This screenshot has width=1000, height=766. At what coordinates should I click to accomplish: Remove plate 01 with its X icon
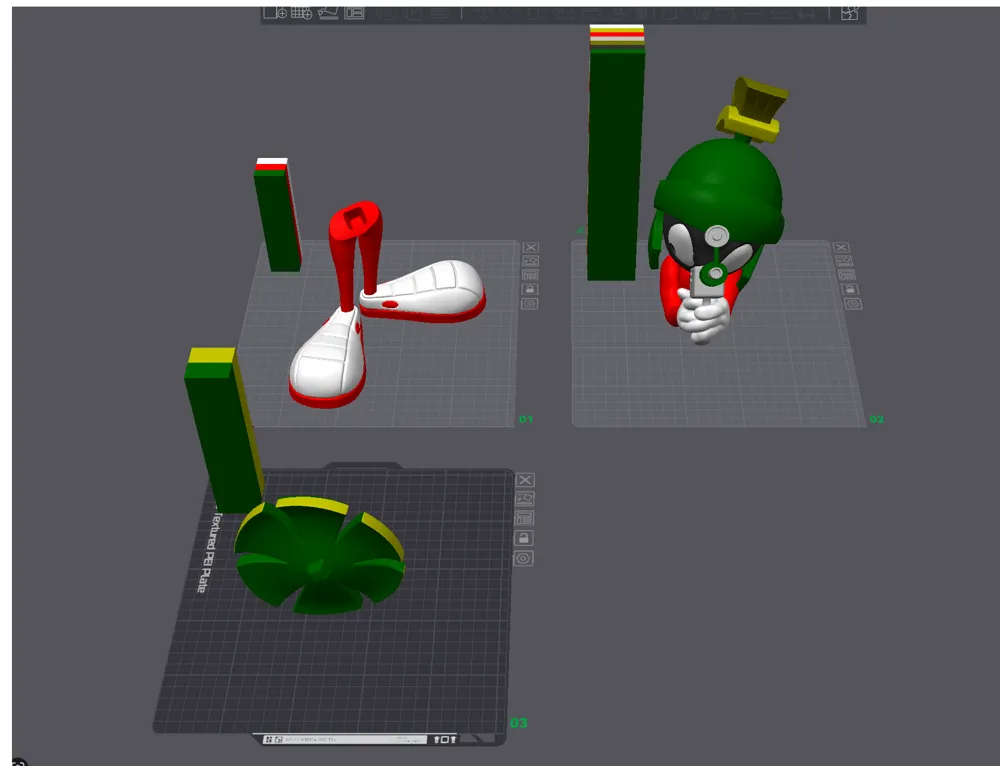tap(531, 247)
